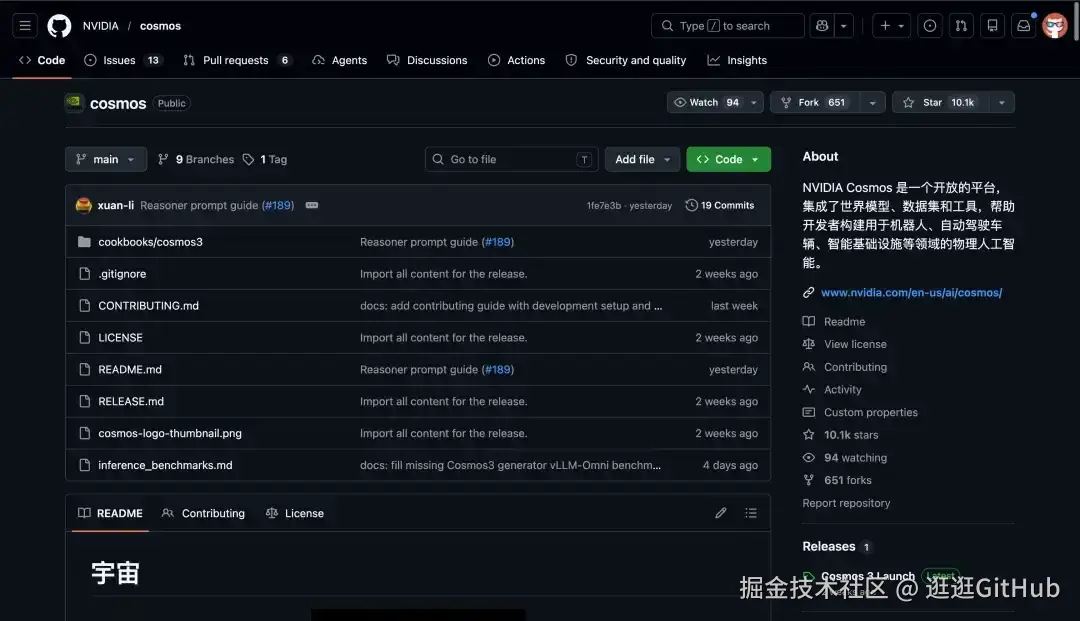1080x621 pixels.
Task: Open the #189 link in the latest commit
Action: (279, 205)
